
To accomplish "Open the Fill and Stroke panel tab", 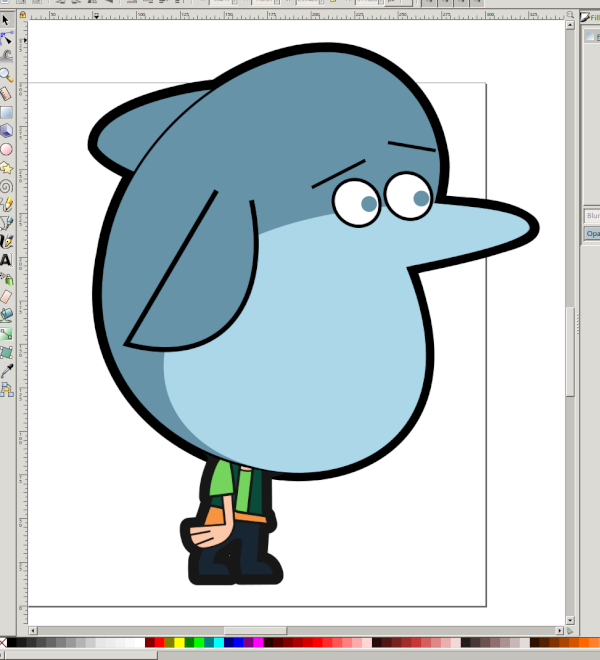I will point(590,17).
